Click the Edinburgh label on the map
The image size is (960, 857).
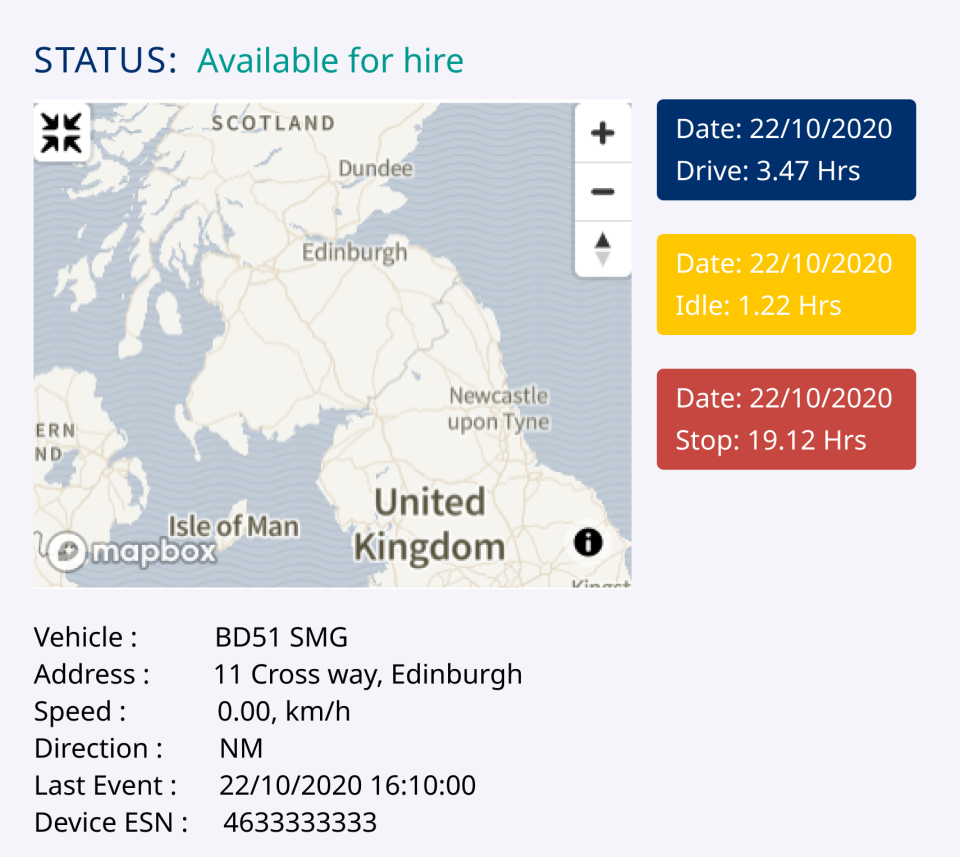click(x=354, y=252)
